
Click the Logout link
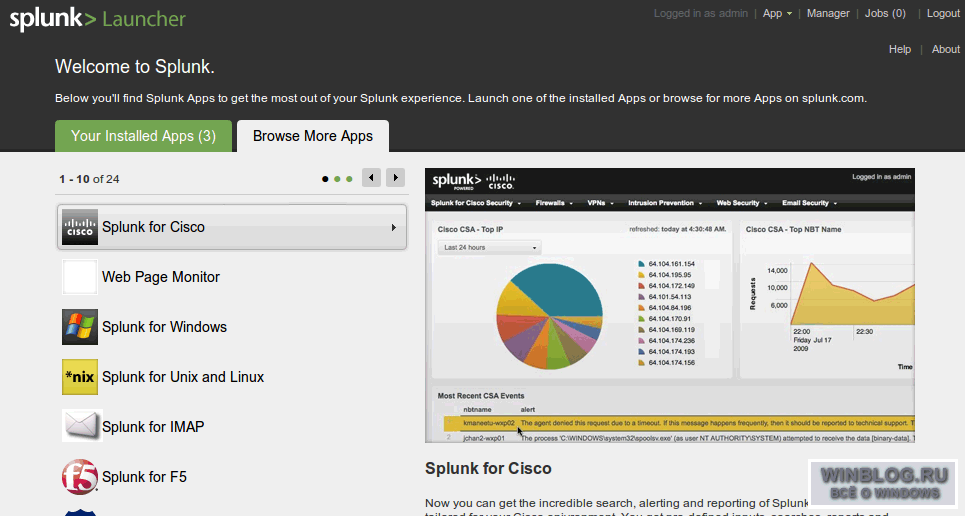943,14
